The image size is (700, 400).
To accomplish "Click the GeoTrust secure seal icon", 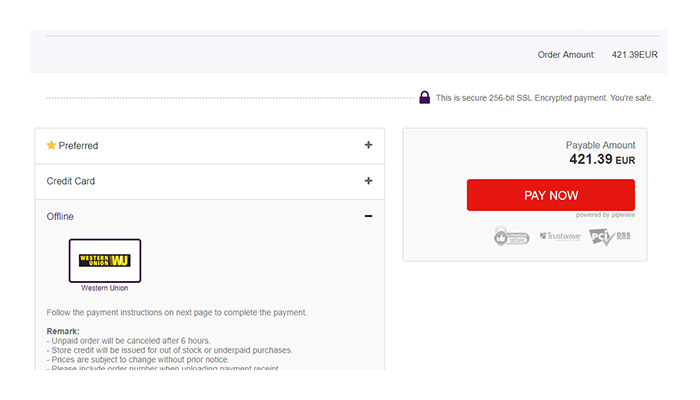I will pos(511,236).
